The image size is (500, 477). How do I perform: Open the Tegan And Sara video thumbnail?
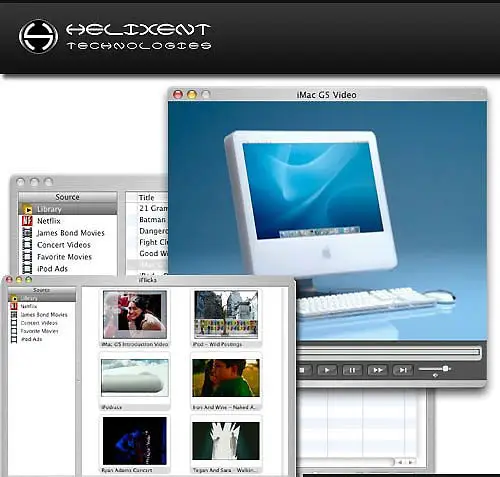tap(226, 441)
